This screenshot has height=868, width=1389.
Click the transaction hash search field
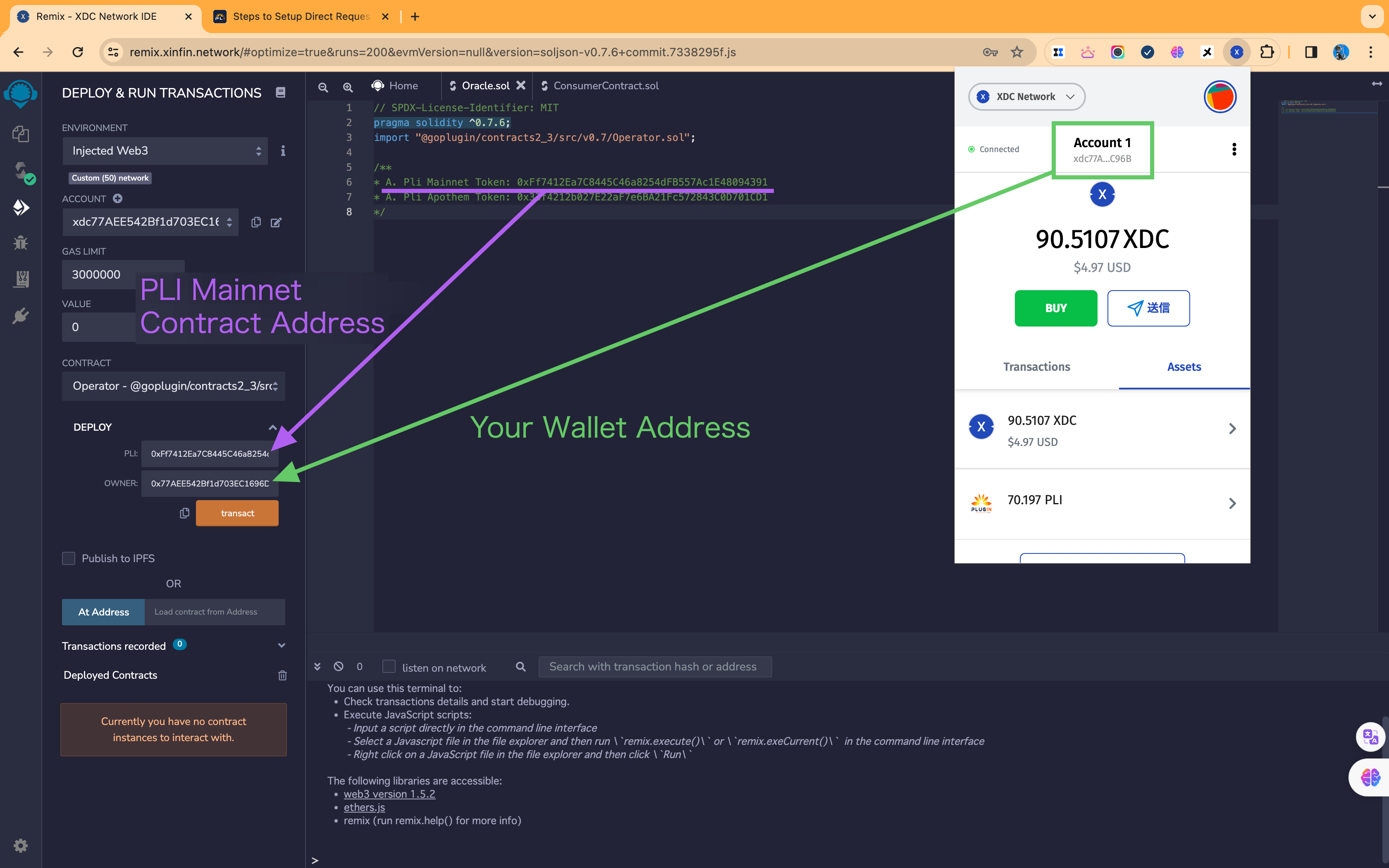pos(654,666)
